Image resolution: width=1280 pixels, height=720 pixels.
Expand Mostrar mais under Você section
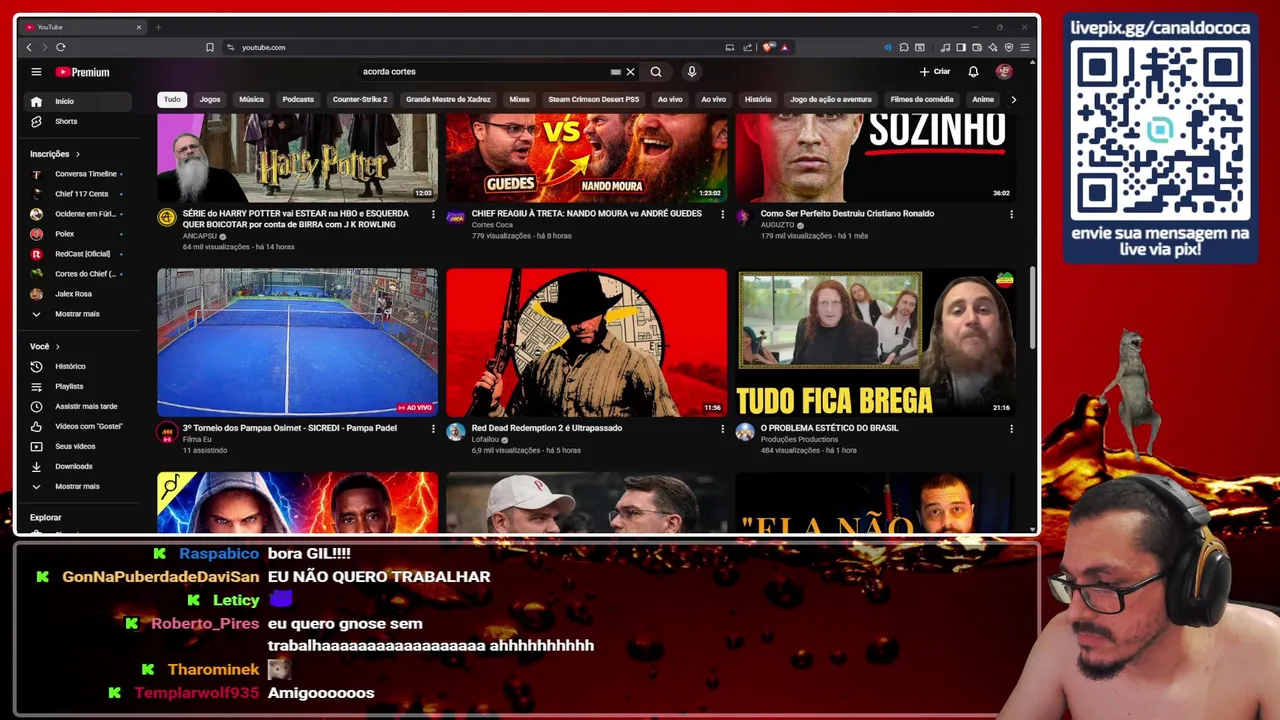[78, 486]
